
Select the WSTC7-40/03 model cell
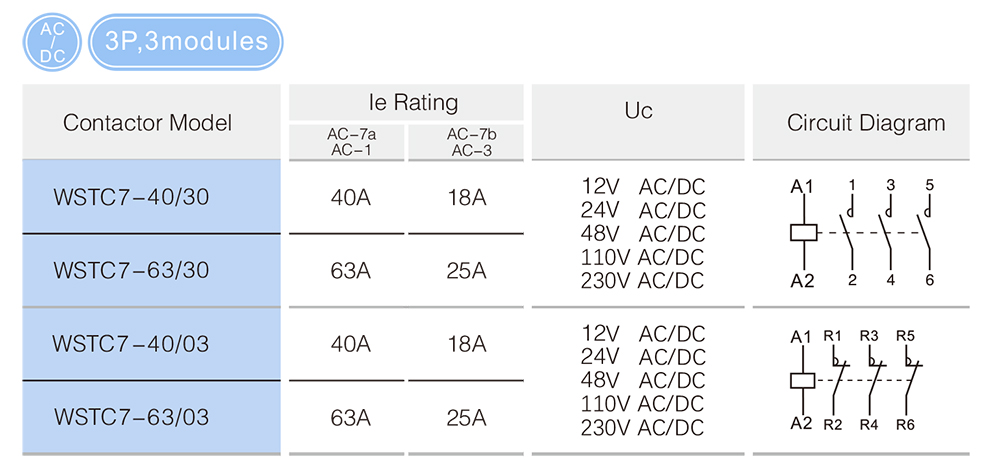[x=151, y=344]
